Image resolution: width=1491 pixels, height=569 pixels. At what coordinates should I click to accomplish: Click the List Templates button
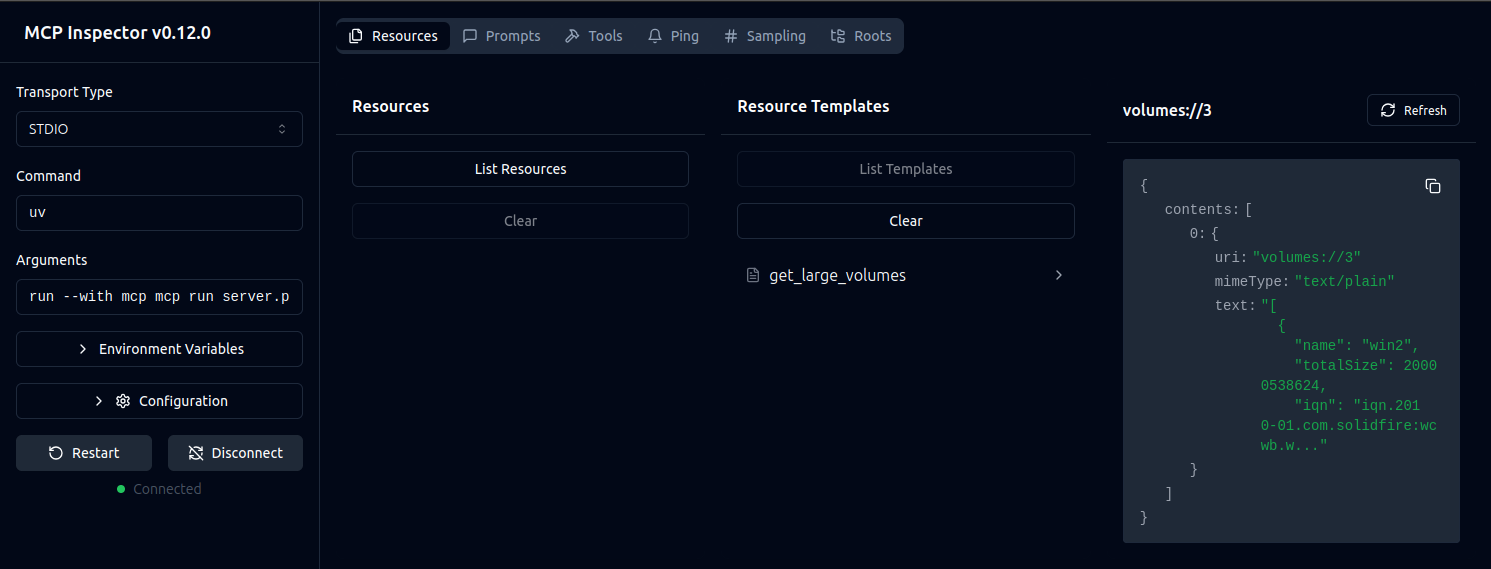coord(906,169)
